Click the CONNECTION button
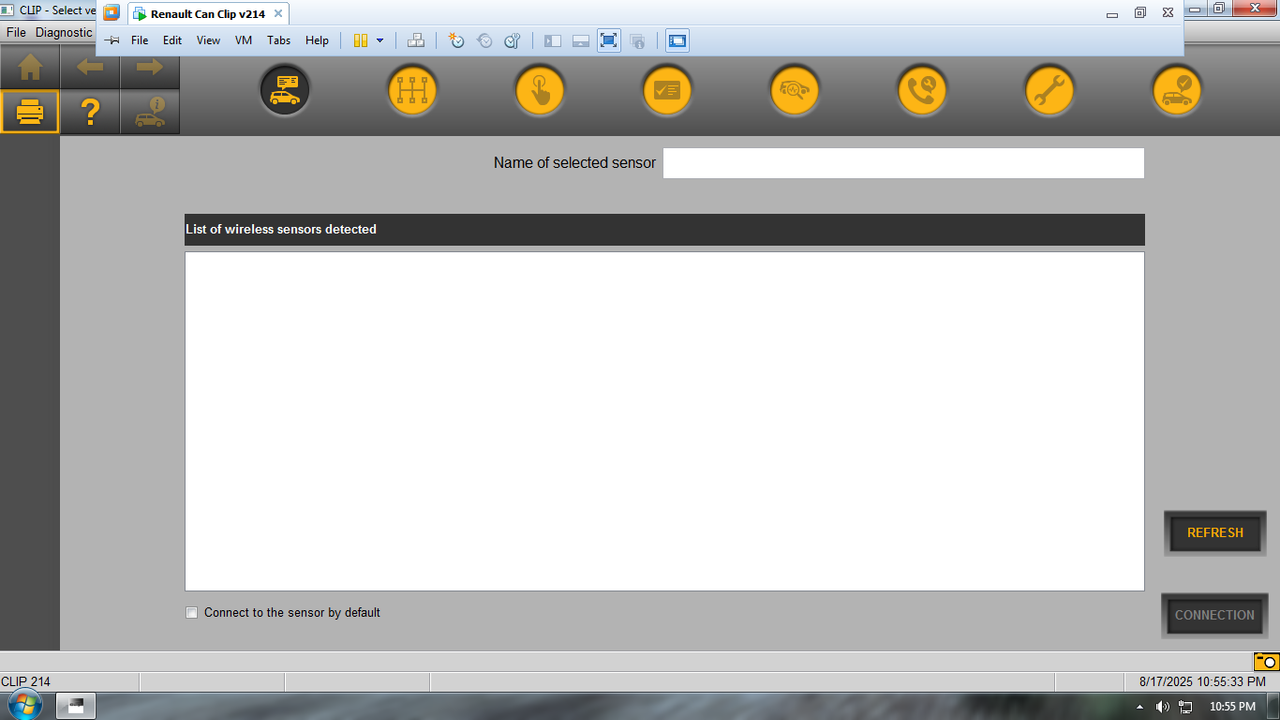 (x=1214, y=615)
